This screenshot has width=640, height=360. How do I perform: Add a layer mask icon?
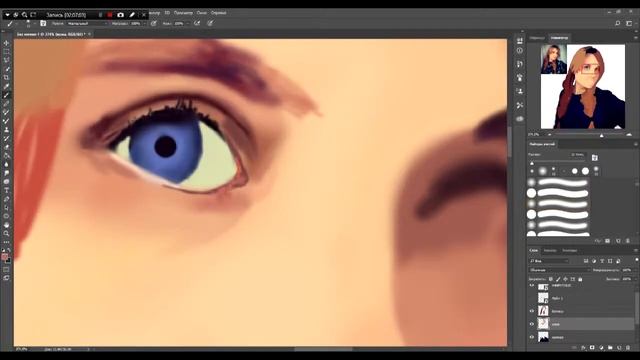coord(592,347)
